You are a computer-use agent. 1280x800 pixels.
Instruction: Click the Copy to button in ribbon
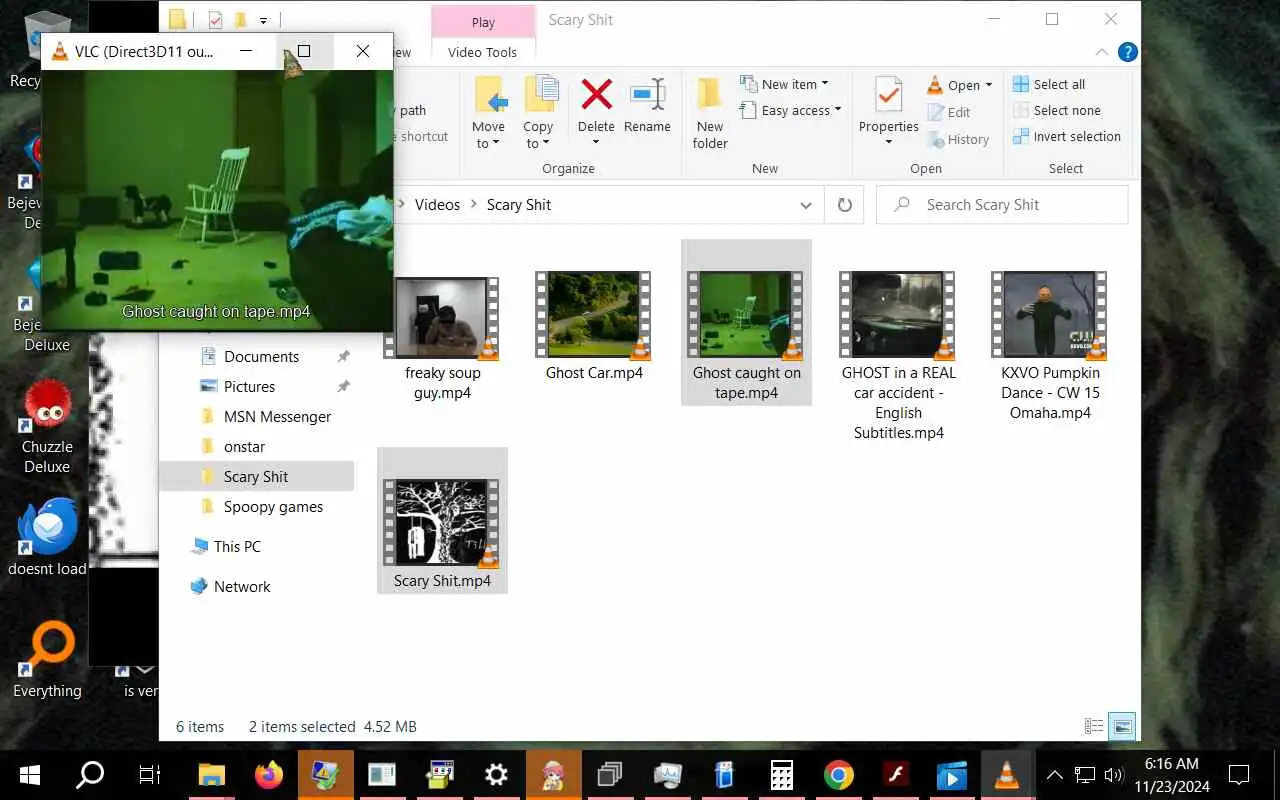538,113
